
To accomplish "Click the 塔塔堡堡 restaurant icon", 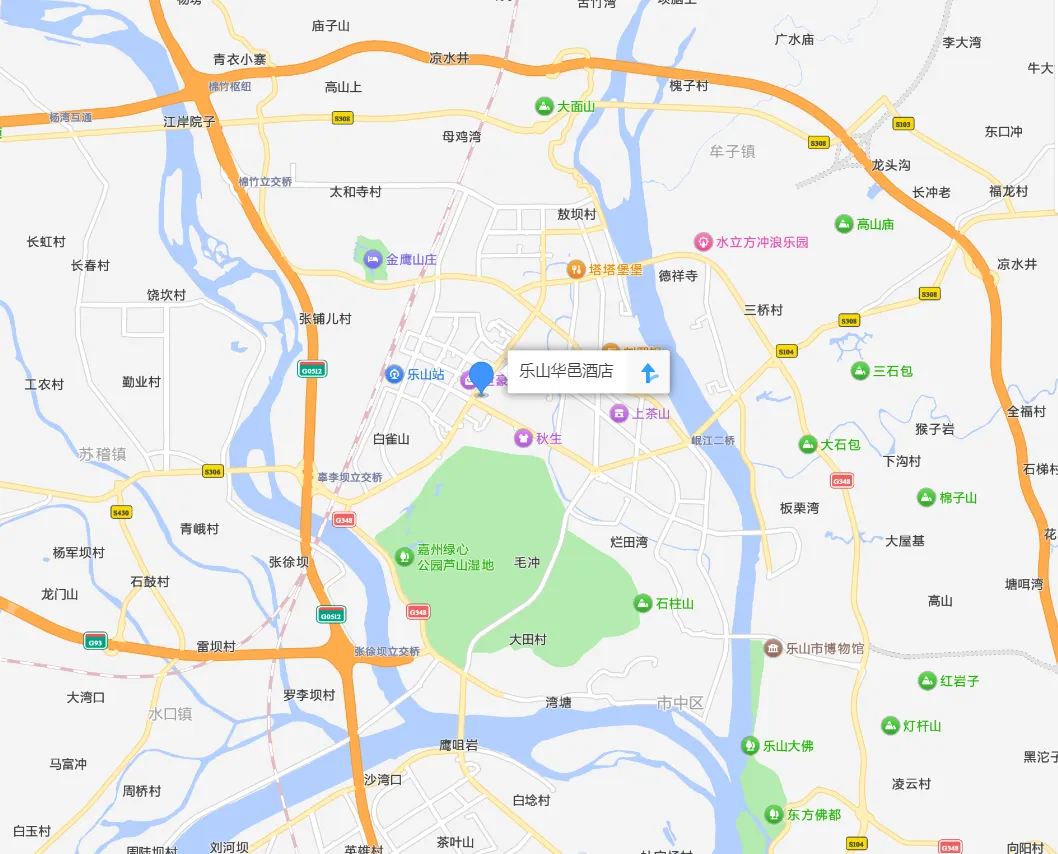I will point(576,269).
